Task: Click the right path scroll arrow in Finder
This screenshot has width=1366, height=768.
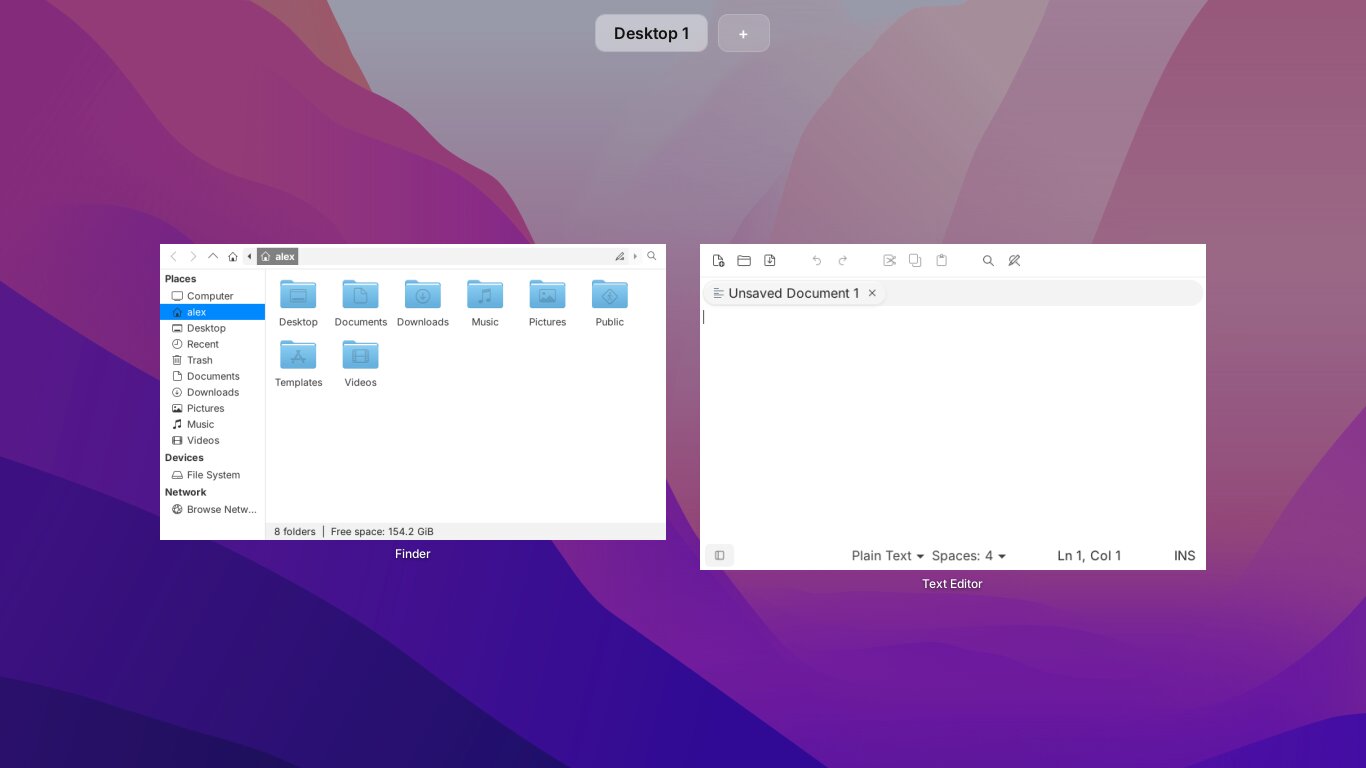Action: 635,257
